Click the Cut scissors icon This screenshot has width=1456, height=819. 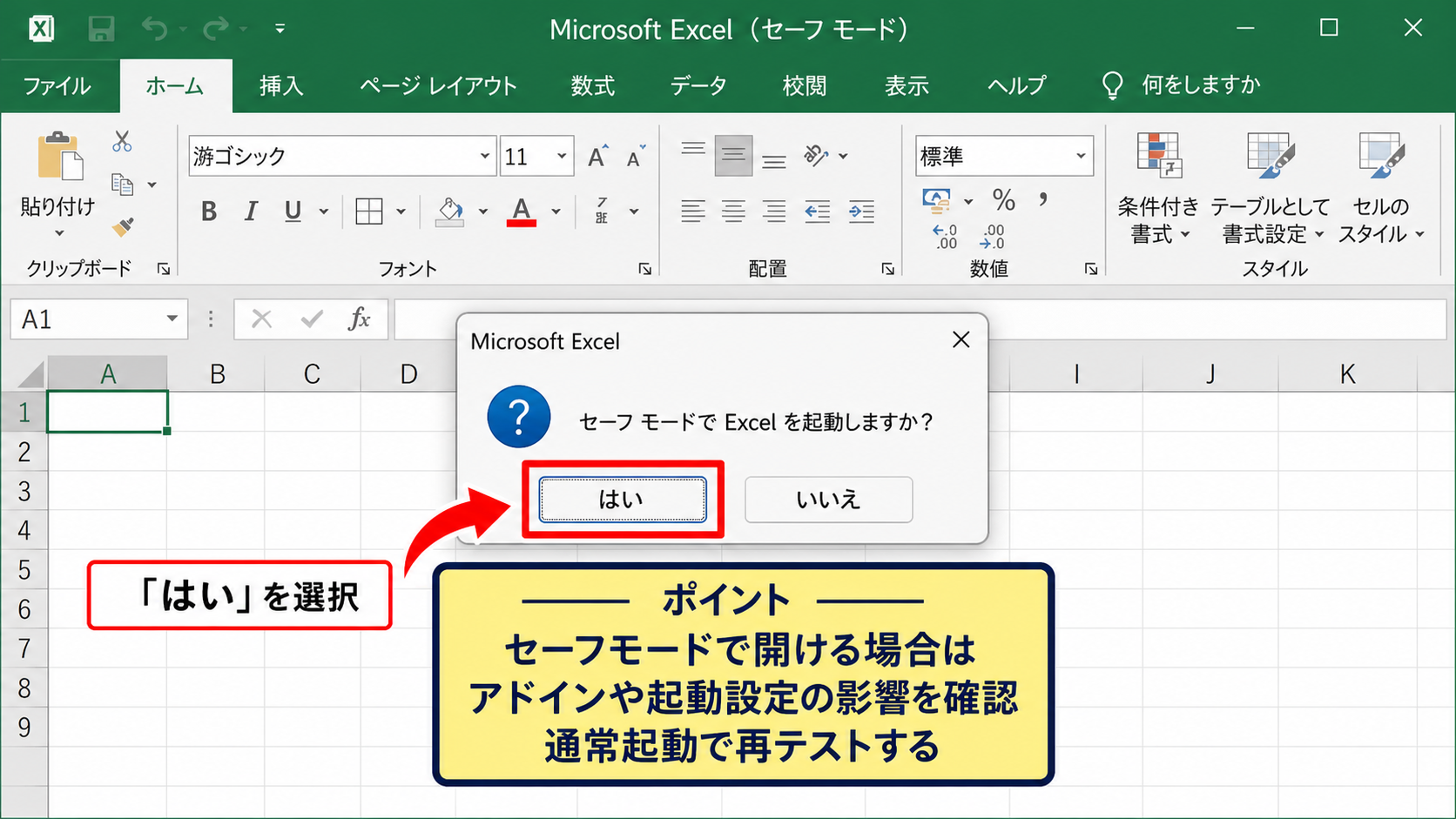(x=122, y=141)
